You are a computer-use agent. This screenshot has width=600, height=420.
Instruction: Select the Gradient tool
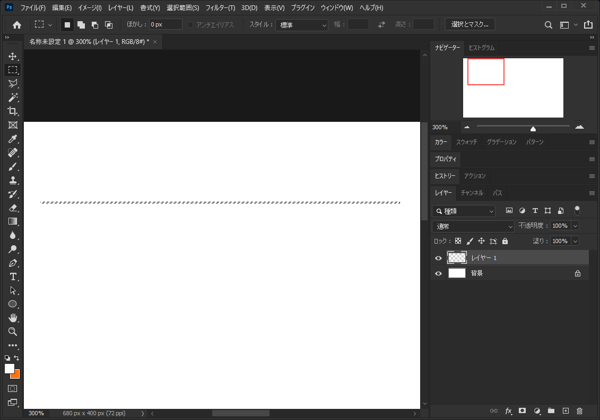pos(13,221)
